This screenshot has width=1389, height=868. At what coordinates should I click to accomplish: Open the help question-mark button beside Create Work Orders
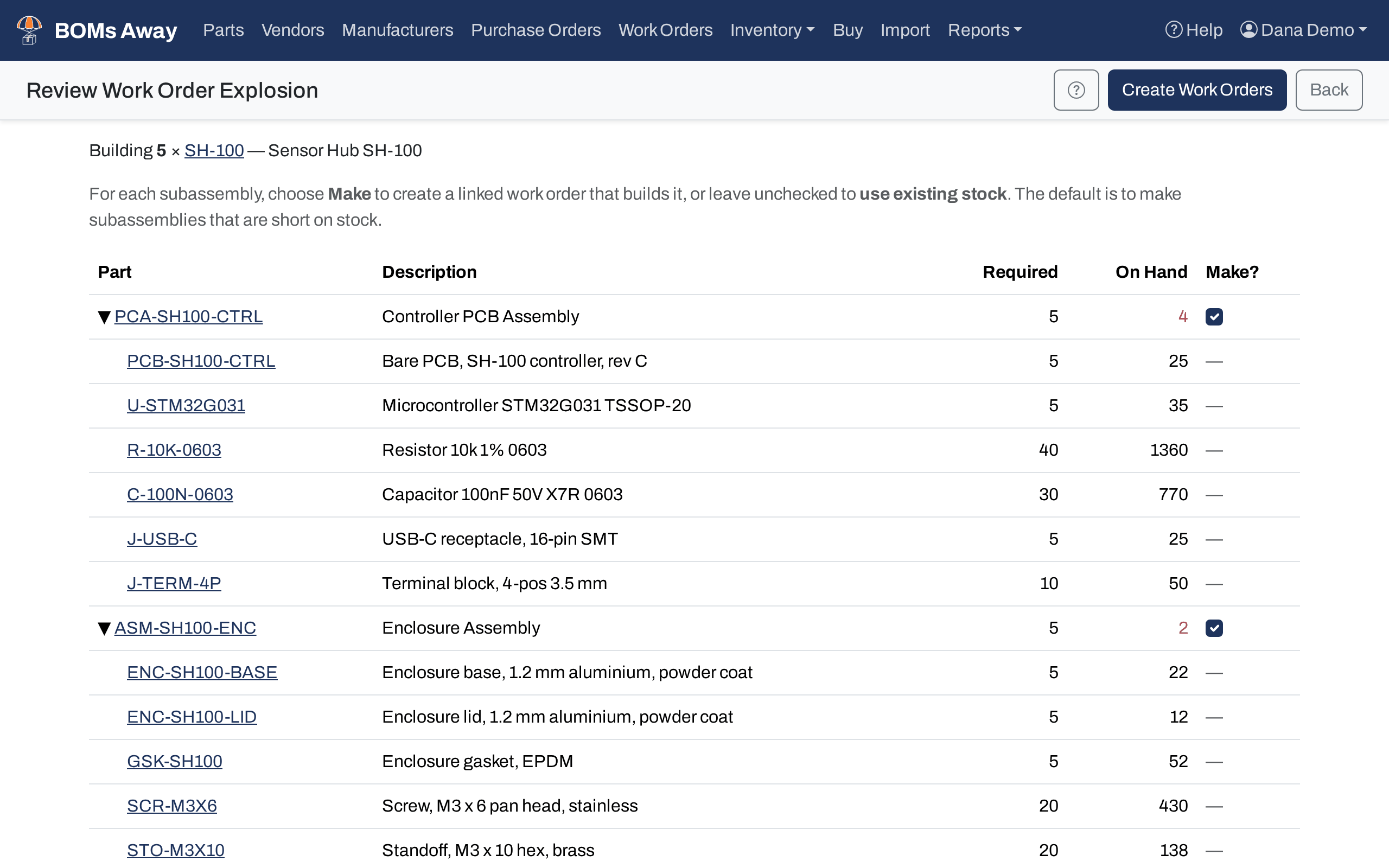[1076, 90]
